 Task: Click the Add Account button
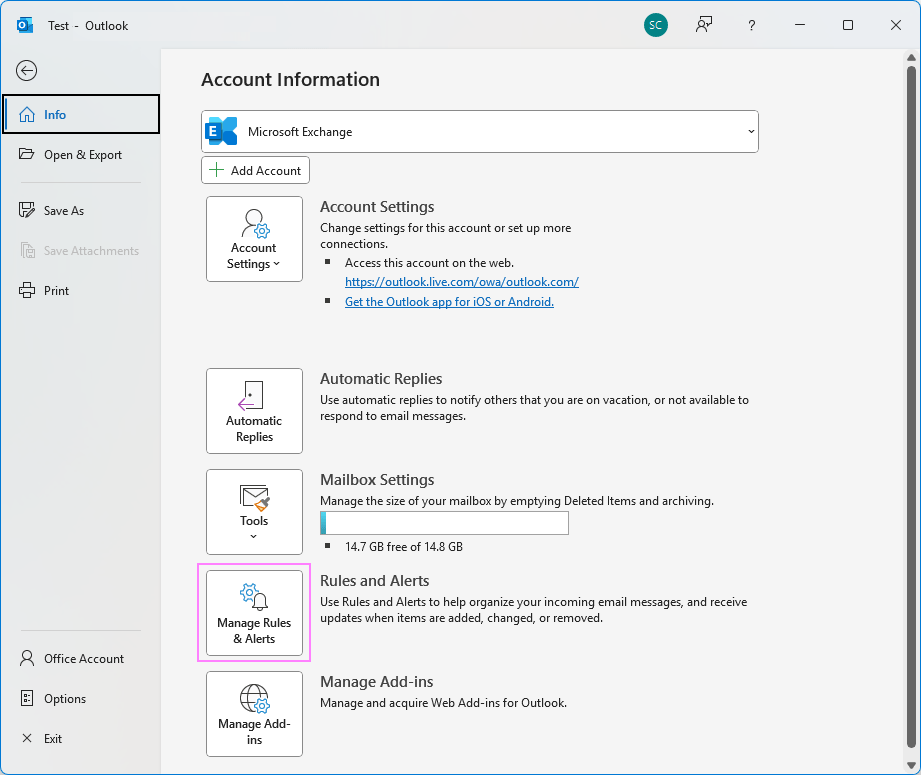(x=256, y=170)
